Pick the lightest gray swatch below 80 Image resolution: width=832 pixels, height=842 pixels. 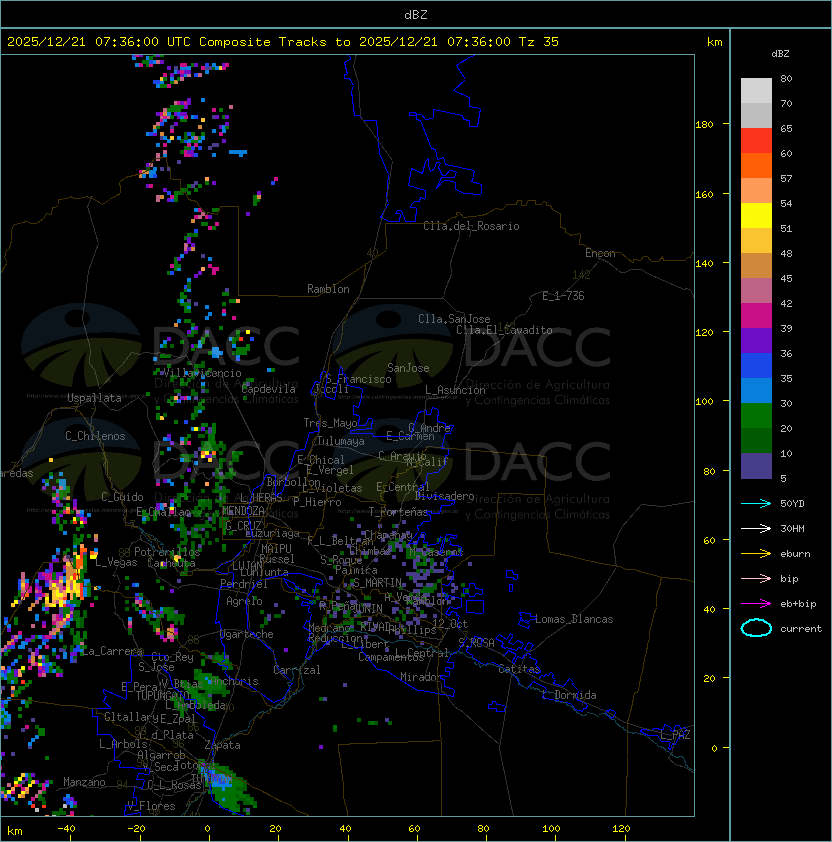(756, 91)
